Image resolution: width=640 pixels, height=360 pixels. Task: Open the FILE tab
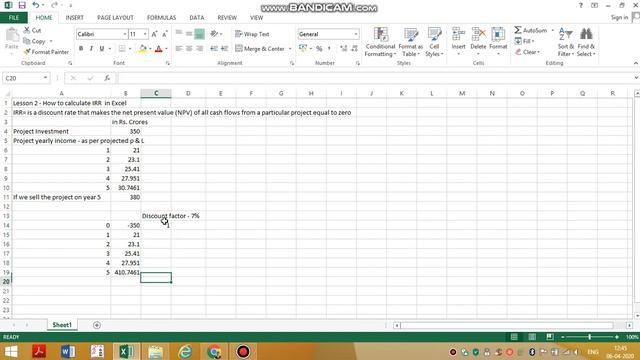point(14,18)
